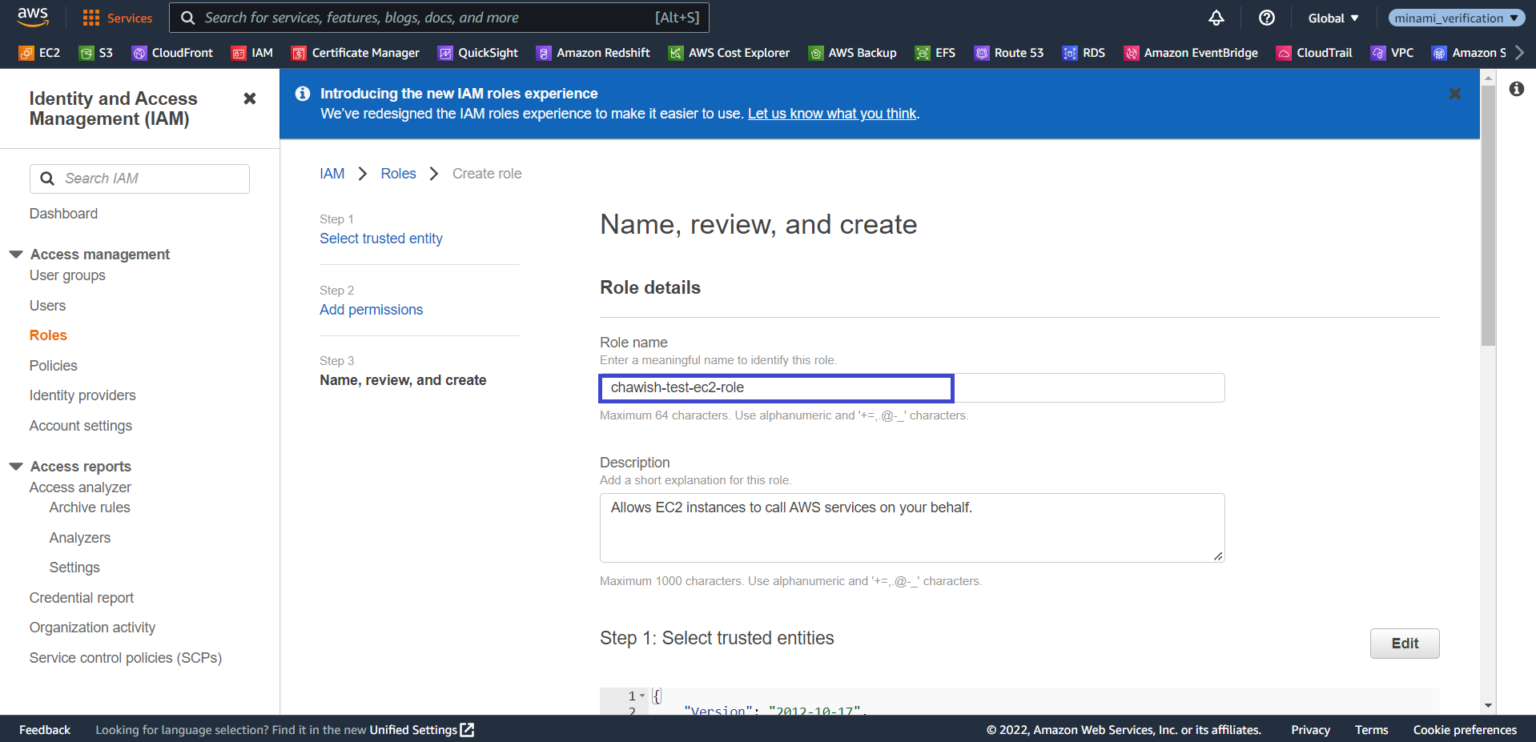The image size is (1536, 742).
Task: Click the help question mark icon
Action: pos(1266,17)
